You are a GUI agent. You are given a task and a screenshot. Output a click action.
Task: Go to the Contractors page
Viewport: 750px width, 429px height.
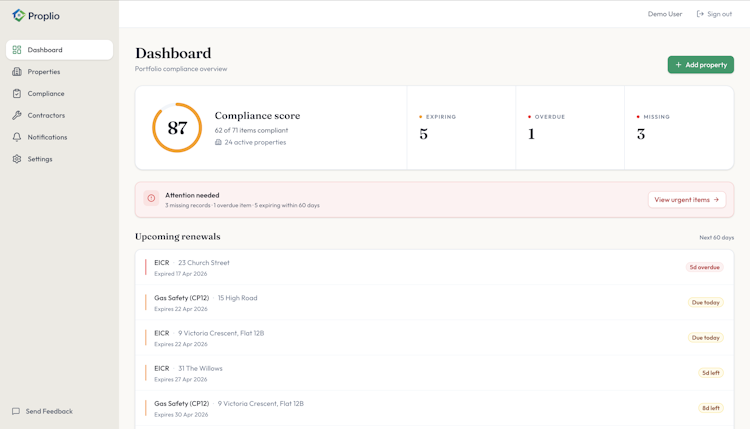(x=46, y=115)
